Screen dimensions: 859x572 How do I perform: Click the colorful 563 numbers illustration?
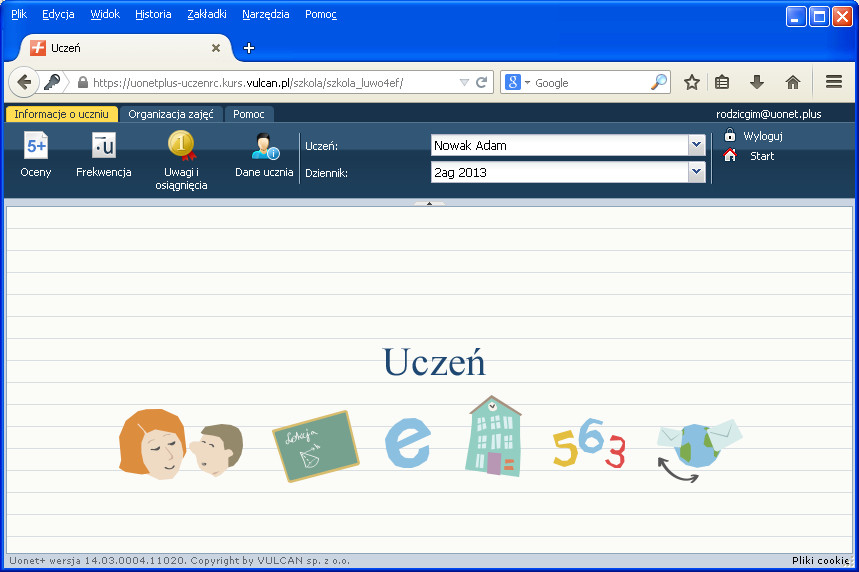tap(589, 443)
